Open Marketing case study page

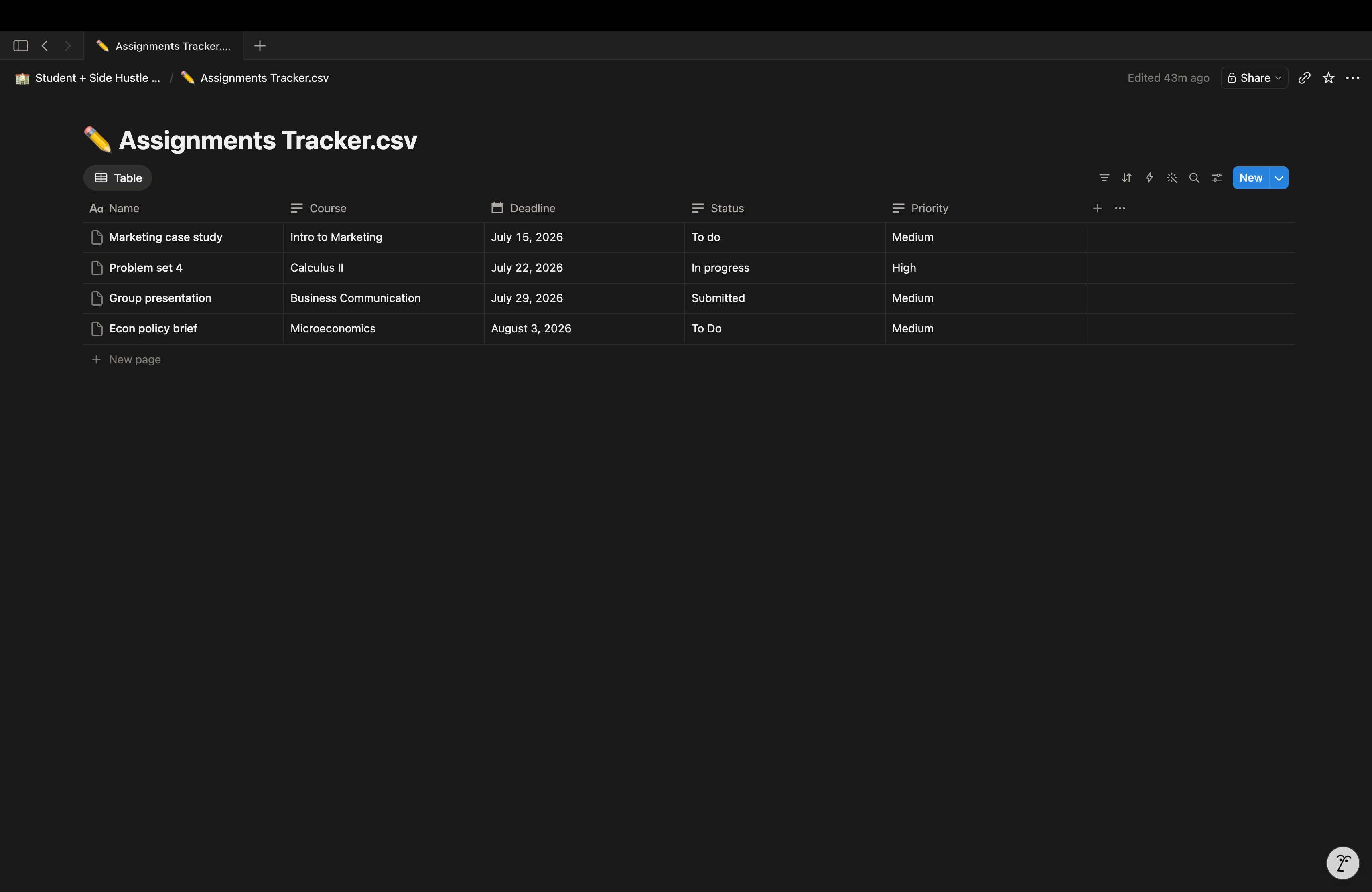click(165, 237)
